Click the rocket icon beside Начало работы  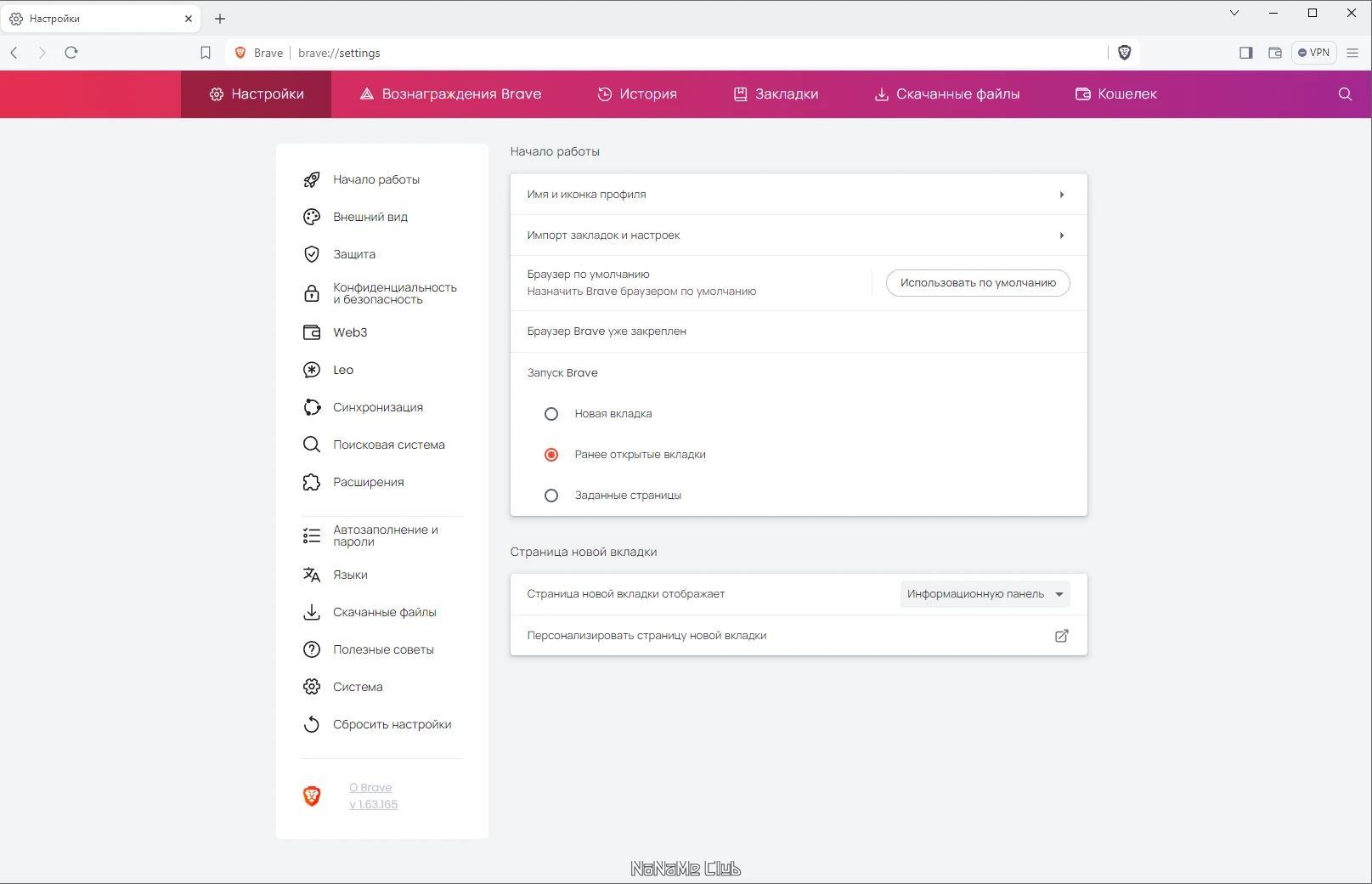312,179
